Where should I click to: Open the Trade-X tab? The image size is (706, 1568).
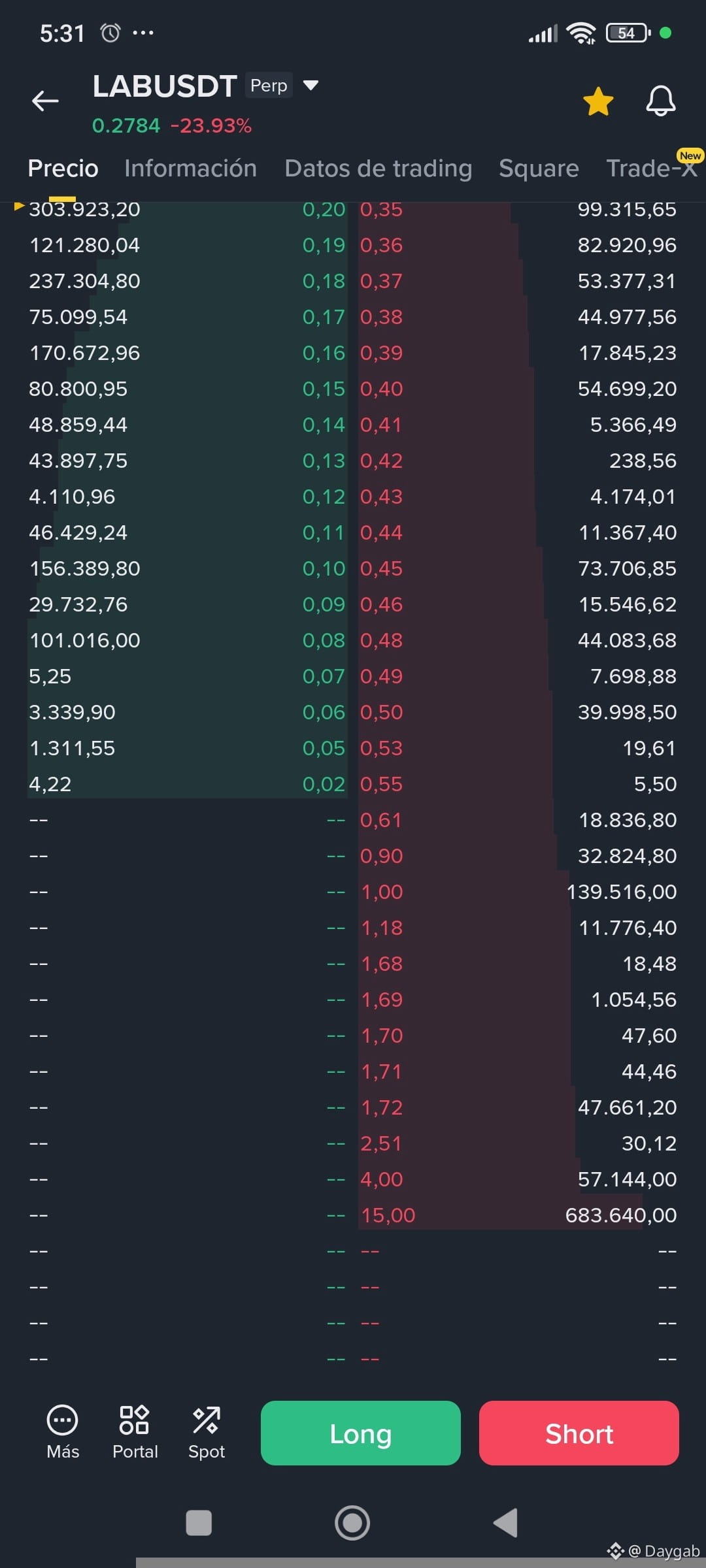(x=652, y=169)
